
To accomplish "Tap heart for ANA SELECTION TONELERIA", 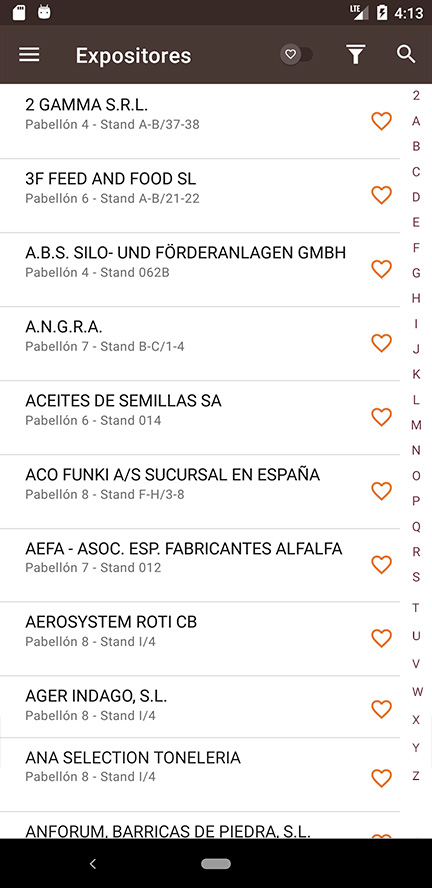I will point(381,778).
